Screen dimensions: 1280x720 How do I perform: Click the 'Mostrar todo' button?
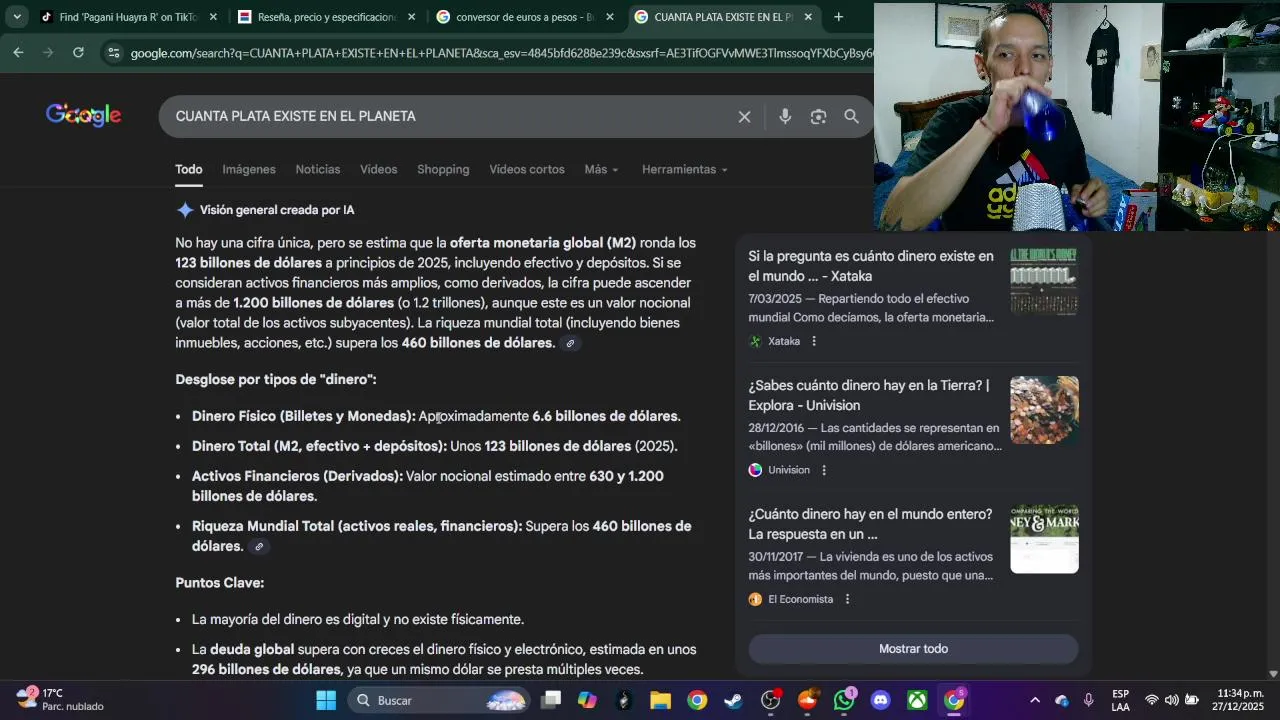point(913,649)
